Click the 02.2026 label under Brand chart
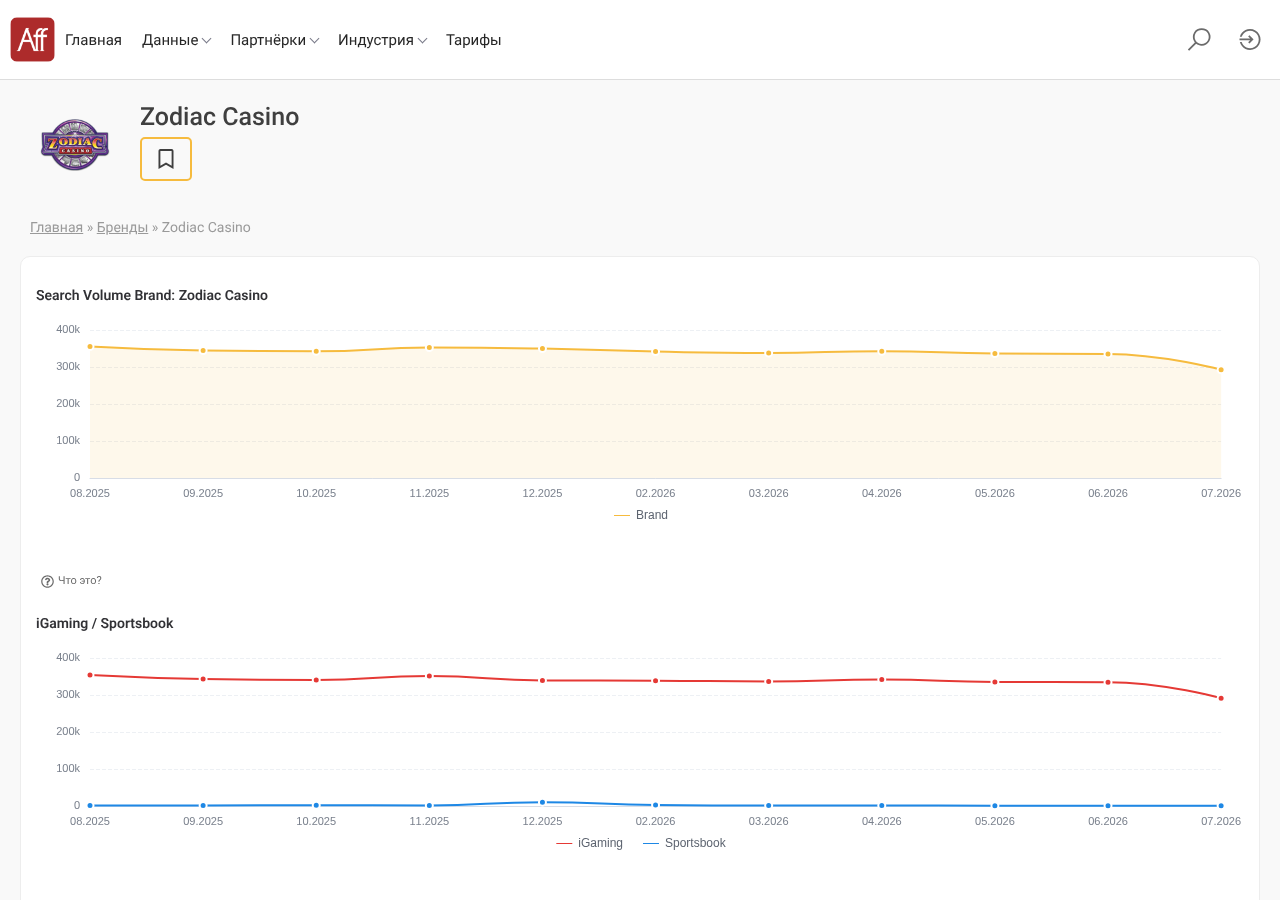 click(x=656, y=493)
